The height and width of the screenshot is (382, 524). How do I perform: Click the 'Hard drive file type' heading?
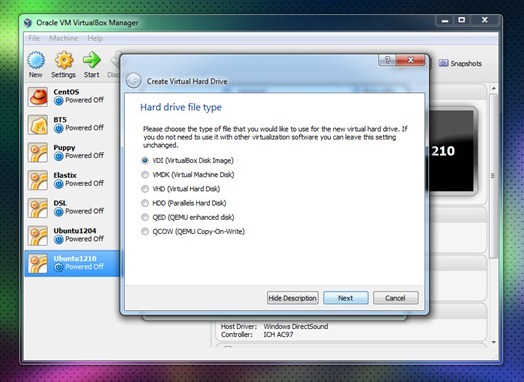181,107
